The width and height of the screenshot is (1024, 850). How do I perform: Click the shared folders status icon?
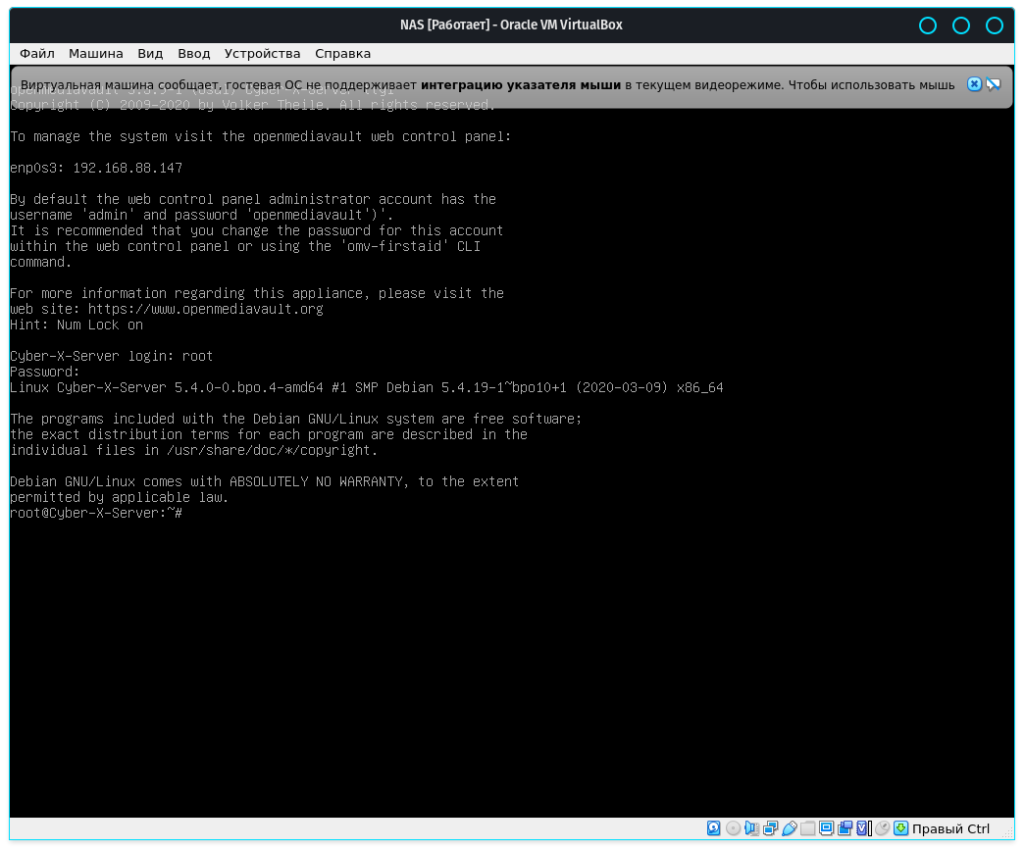pyautogui.click(x=808, y=828)
